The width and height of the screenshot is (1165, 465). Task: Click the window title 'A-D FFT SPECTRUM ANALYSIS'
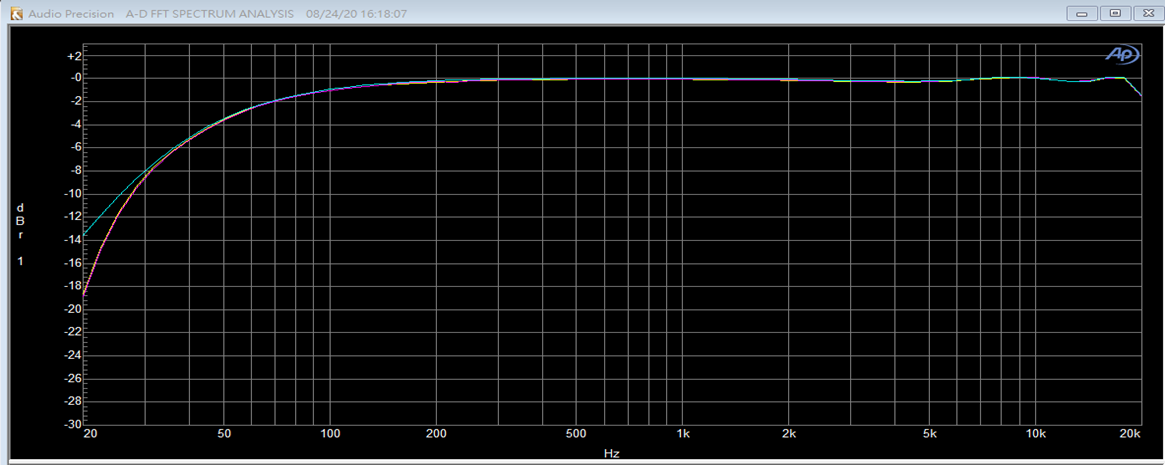tap(211, 15)
